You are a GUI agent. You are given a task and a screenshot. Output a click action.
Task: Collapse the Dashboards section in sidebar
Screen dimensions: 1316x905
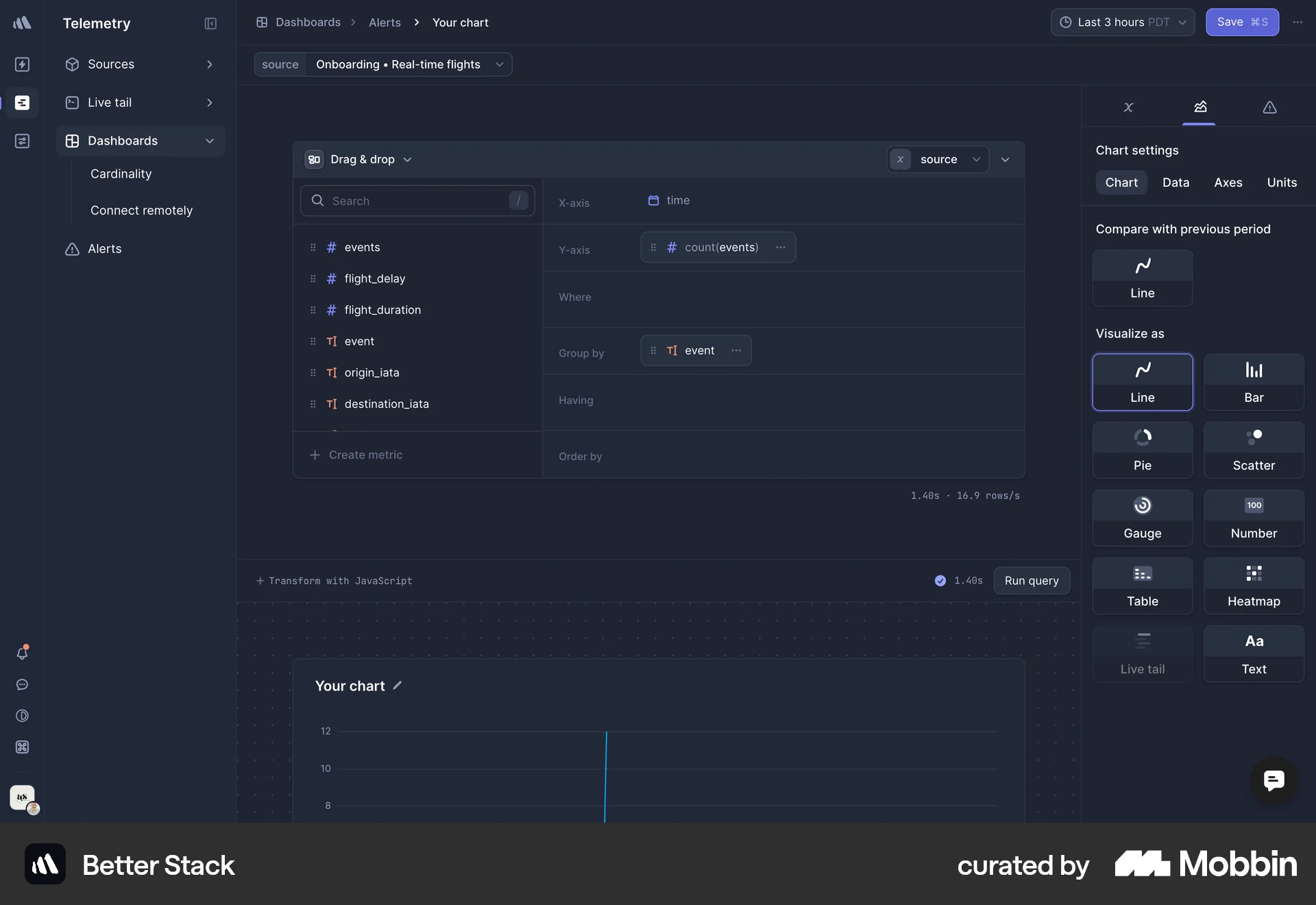[x=209, y=141]
